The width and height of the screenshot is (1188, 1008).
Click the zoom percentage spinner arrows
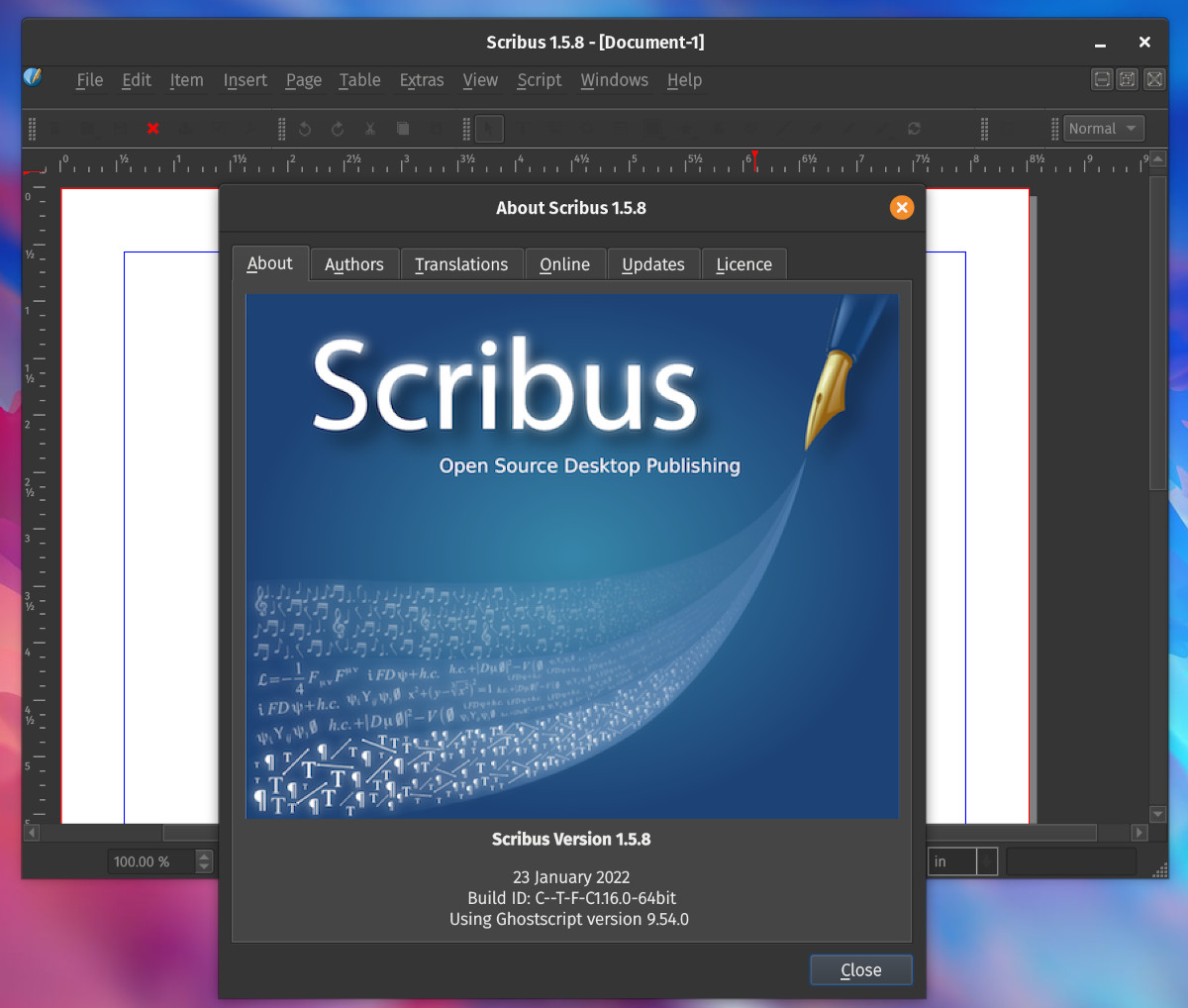pyautogui.click(x=204, y=861)
